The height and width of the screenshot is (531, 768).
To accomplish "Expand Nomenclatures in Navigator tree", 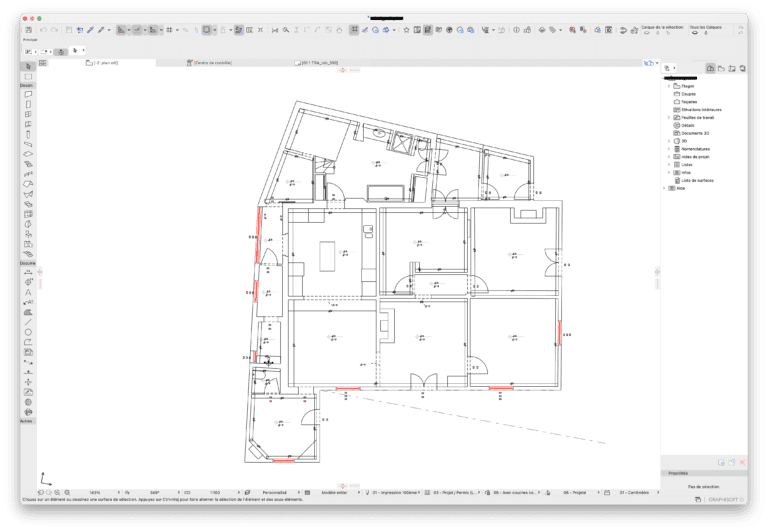I will [x=669, y=149].
